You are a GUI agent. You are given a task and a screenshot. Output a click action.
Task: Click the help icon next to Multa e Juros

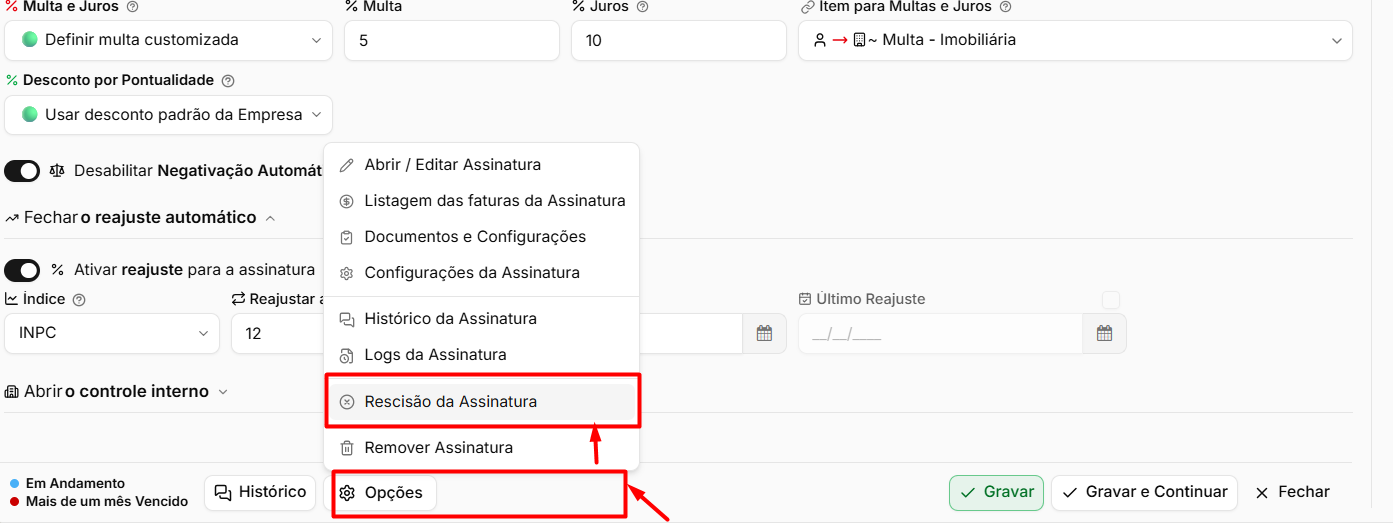(x=133, y=7)
